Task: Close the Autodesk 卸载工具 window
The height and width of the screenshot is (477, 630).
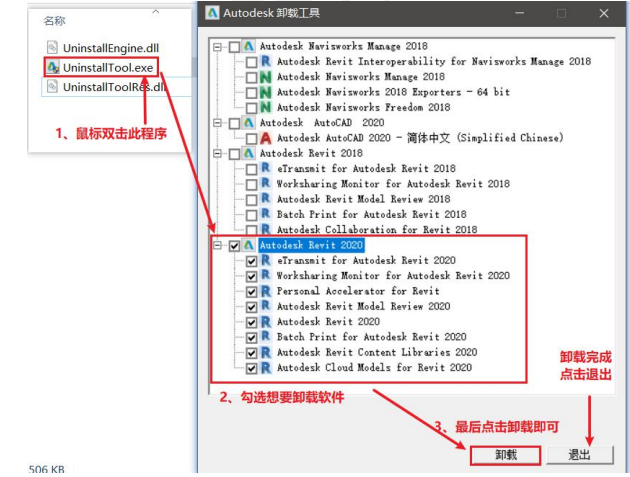Action: [603, 13]
